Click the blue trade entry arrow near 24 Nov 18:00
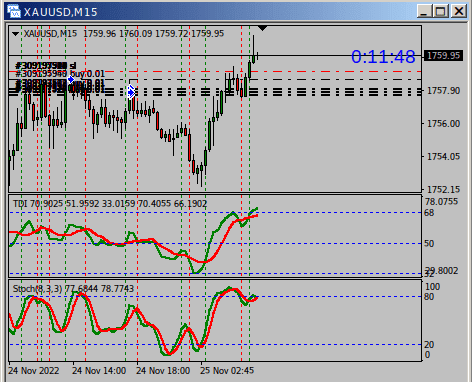 pos(131,92)
